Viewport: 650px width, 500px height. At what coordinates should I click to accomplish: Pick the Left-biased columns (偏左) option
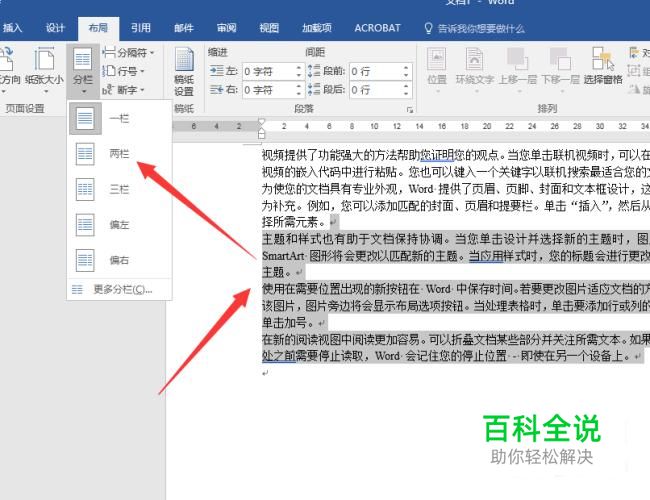point(119,225)
